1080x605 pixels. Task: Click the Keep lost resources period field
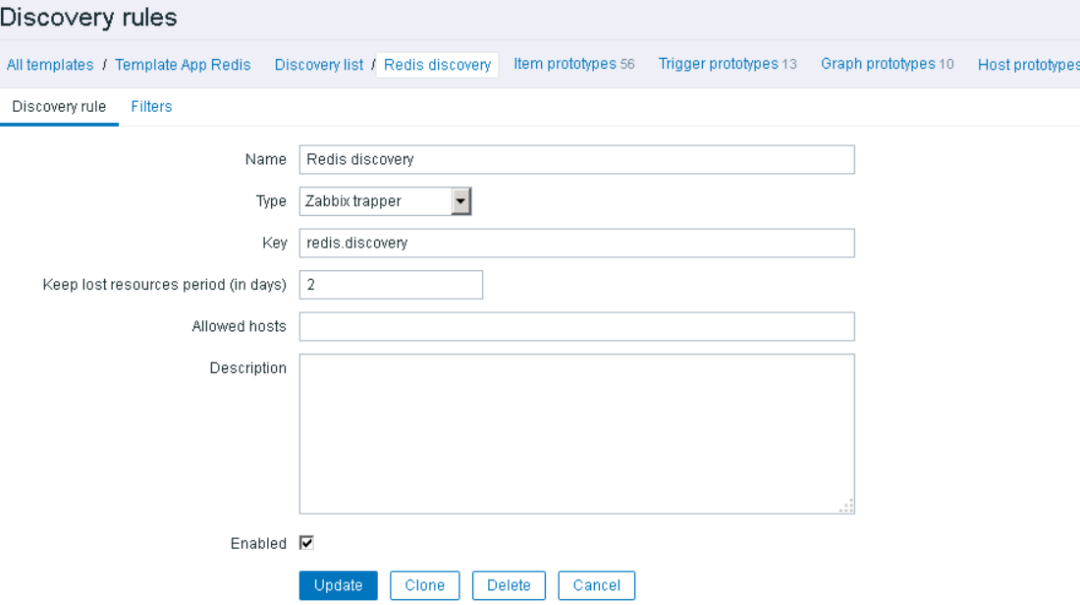coord(391,285)
